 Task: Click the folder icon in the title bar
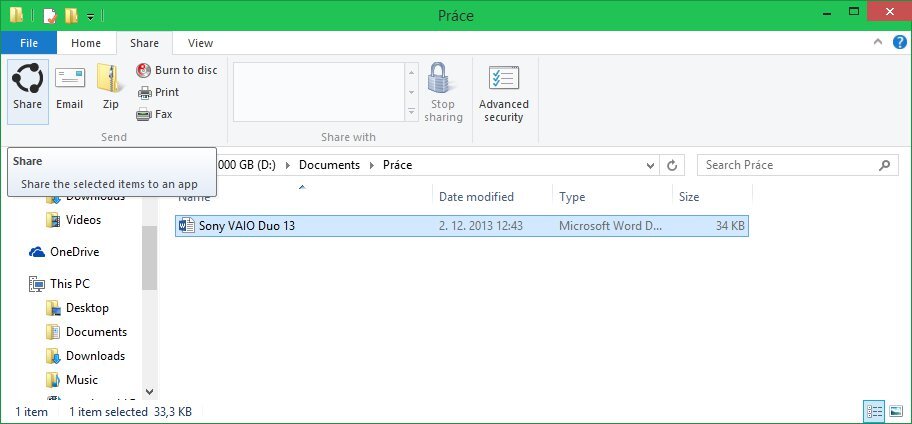tap(16, 15)
